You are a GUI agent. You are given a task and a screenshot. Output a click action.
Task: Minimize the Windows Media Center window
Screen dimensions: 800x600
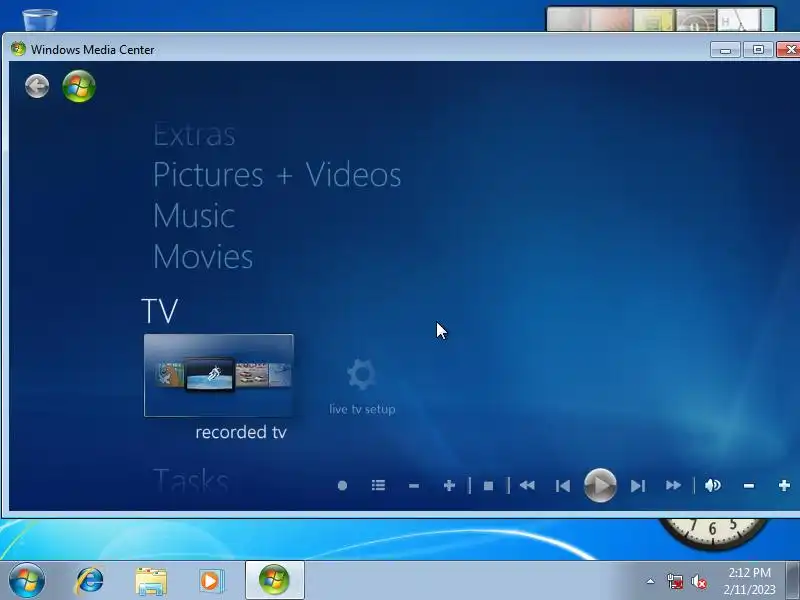725,49
